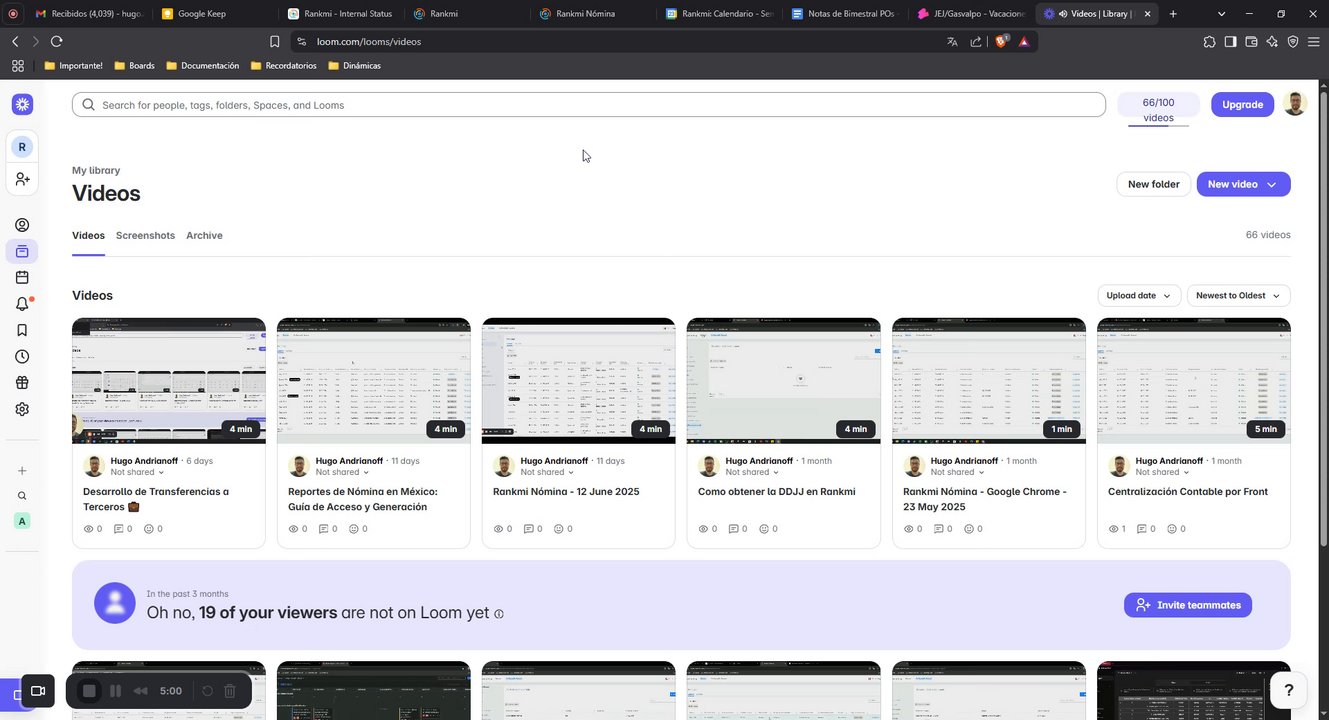
Task: Expand Not shared on Reportes de Nómina
Action: (x=342, y=472)
